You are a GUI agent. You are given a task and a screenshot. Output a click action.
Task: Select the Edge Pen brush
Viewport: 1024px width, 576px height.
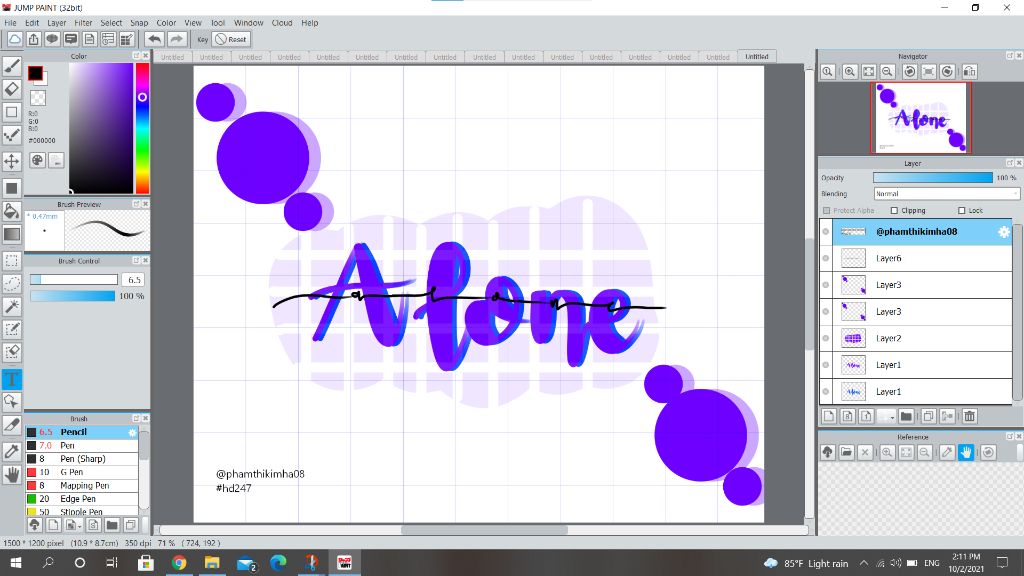pyautogui.click(x=82, y=499)
